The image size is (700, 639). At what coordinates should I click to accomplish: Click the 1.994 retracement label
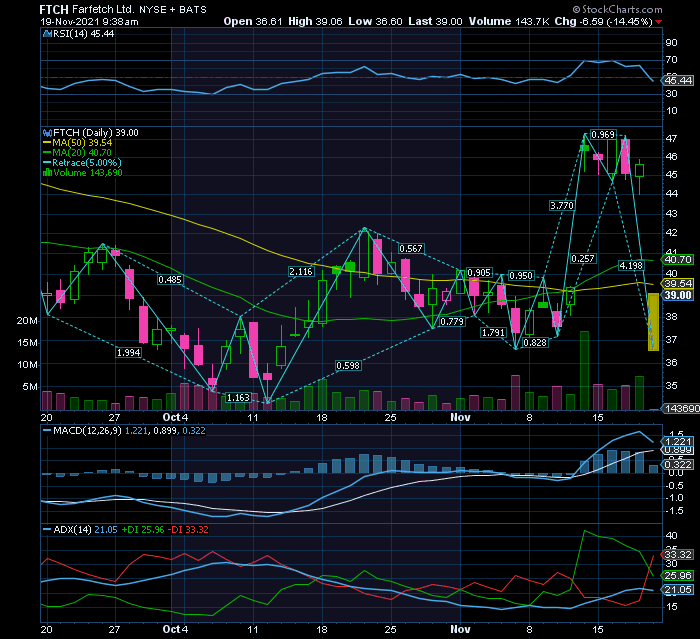pos(129,353)
